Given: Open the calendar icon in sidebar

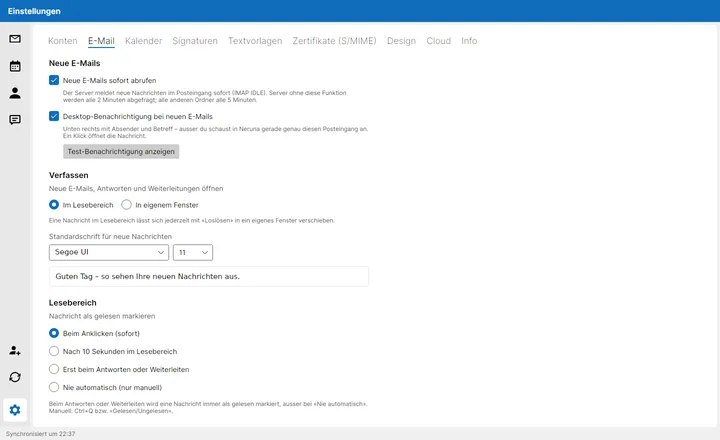Looking at the screenshot, I should click(x=15, y=66).
